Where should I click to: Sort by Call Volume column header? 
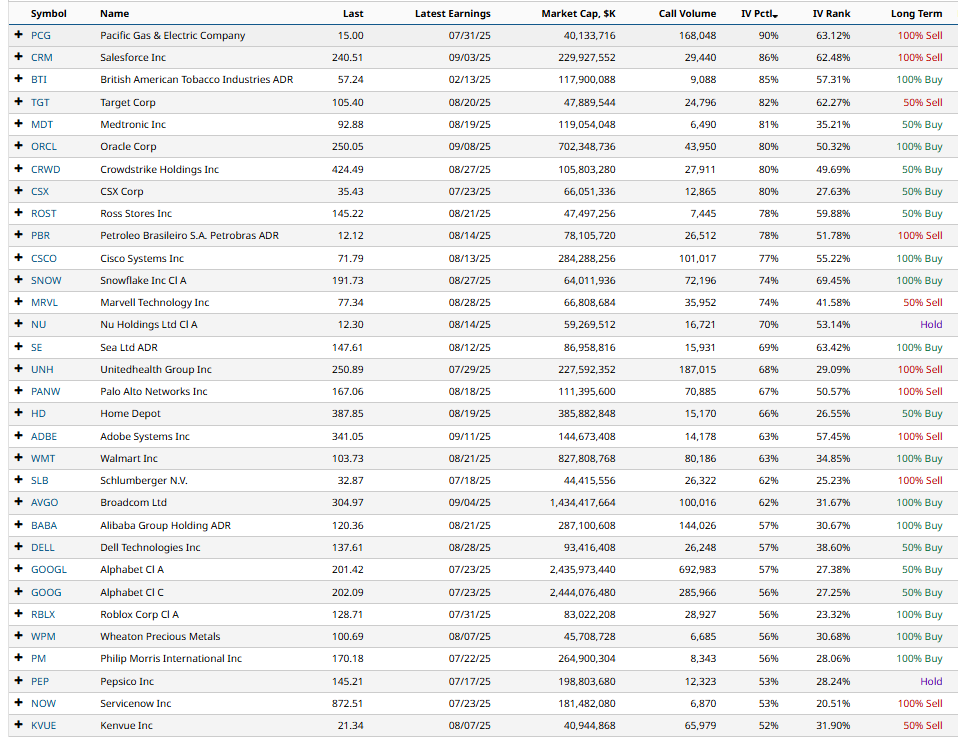pyautogui.click(x=687, y=13)
